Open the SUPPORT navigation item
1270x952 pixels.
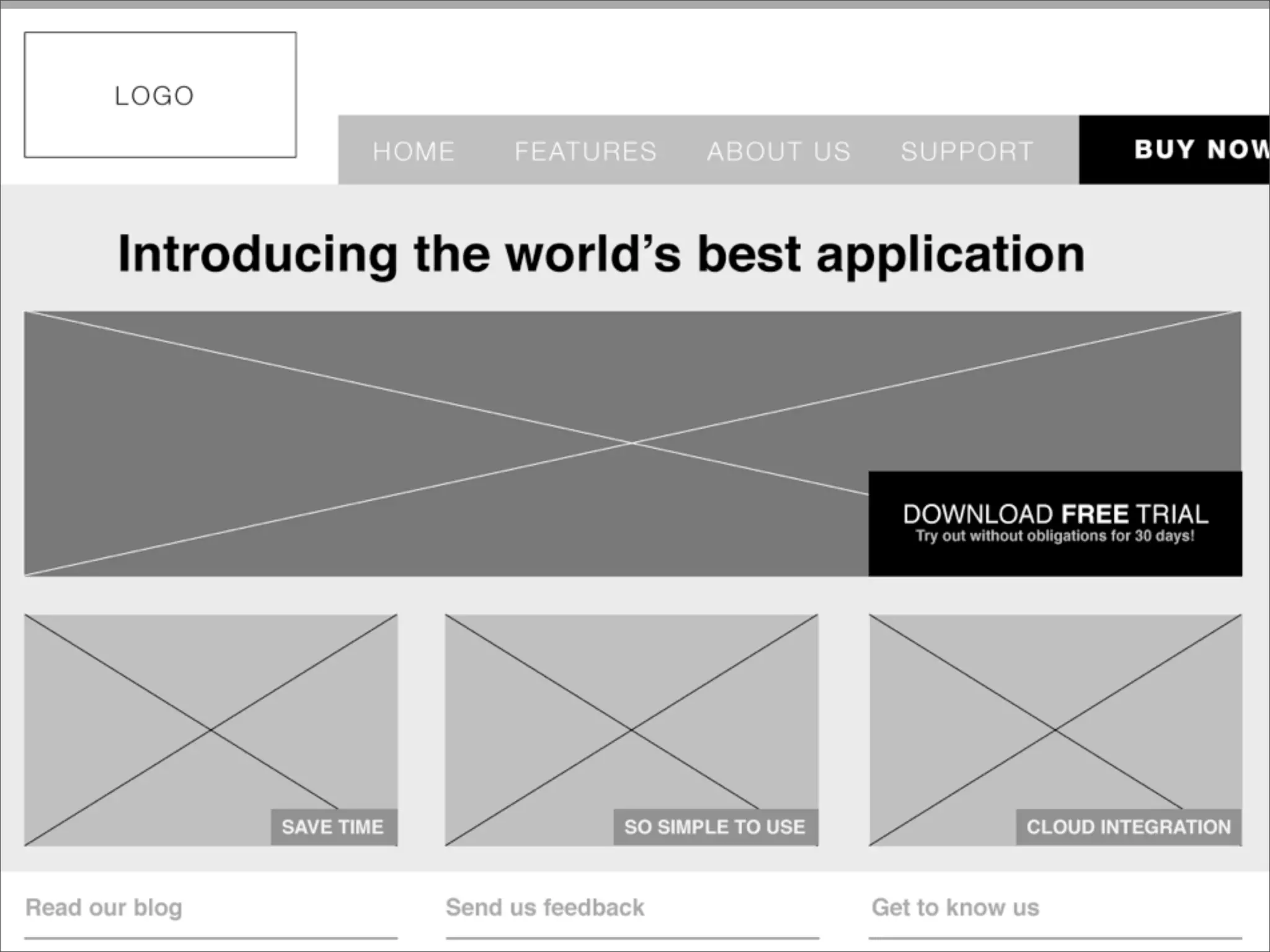pyautogui.click(x=967, y=151)
